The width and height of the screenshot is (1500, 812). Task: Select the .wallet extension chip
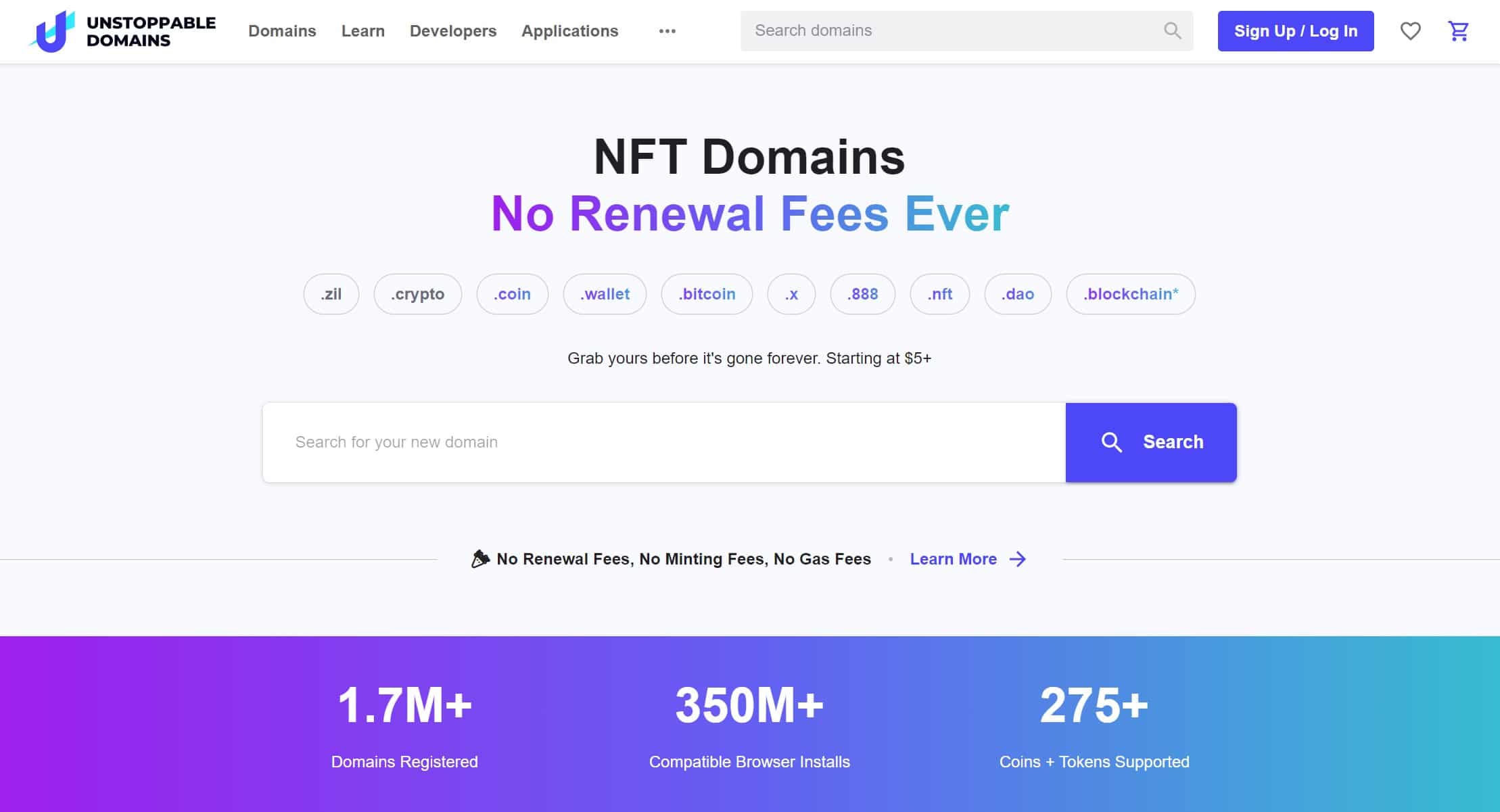[605, 294]
